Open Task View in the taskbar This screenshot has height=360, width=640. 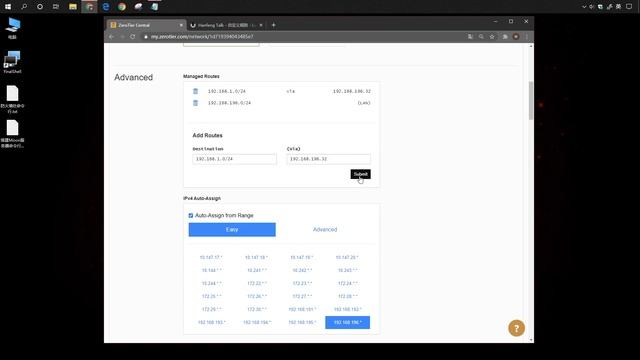pyautogui.click(x=56, y=7)
